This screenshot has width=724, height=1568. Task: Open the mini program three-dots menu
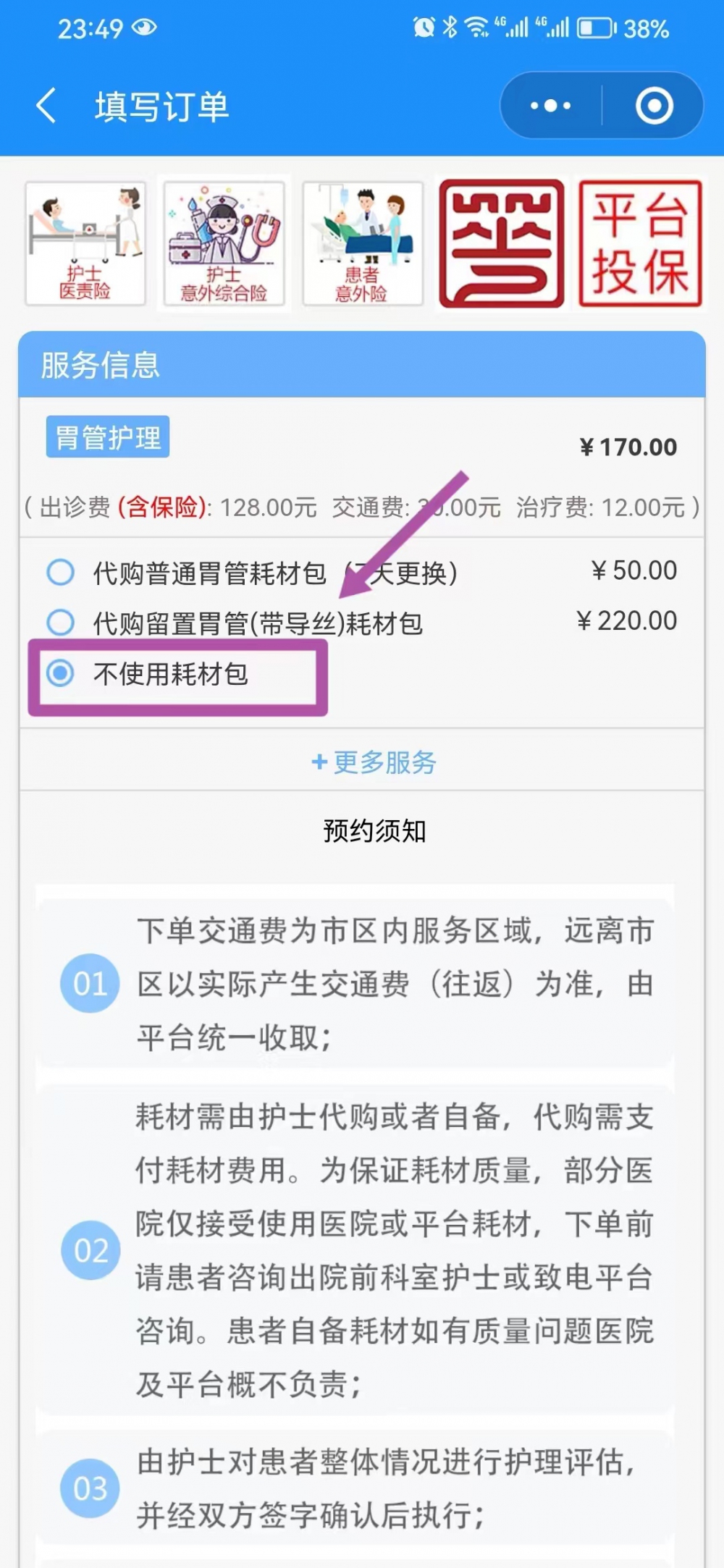click(x=550, y=106)
